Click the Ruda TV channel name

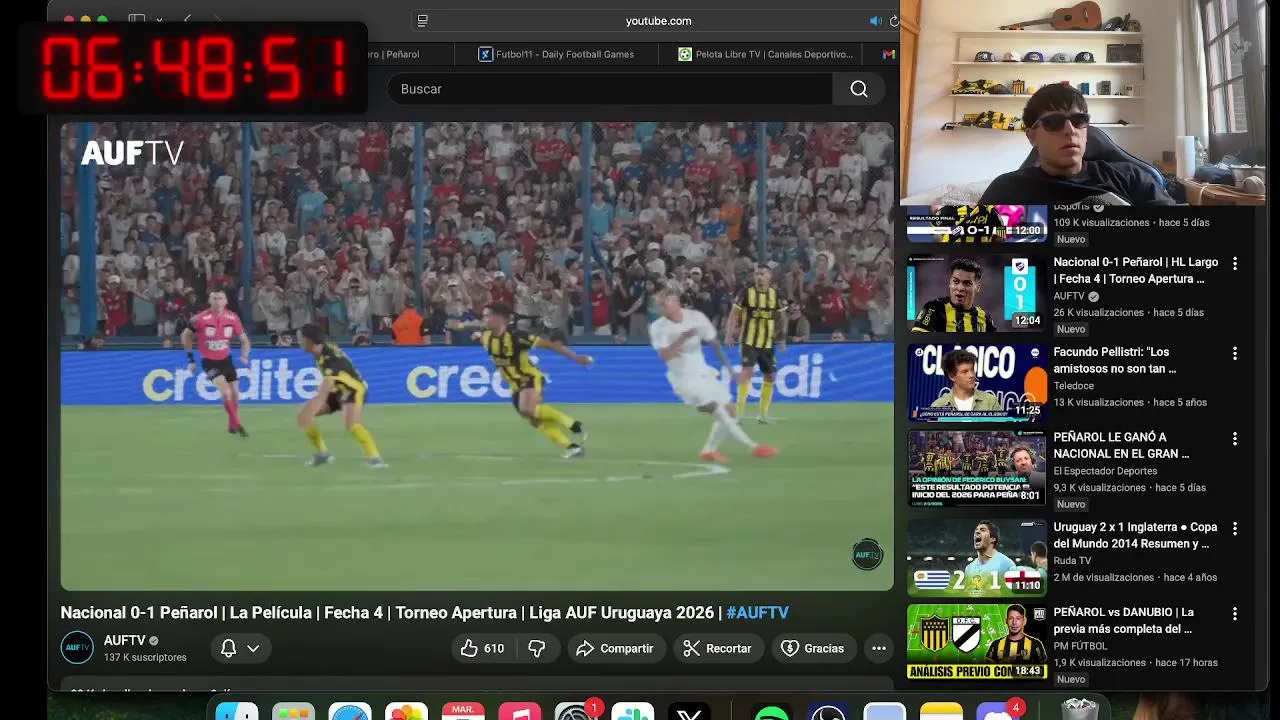[x=1072, y=561]
